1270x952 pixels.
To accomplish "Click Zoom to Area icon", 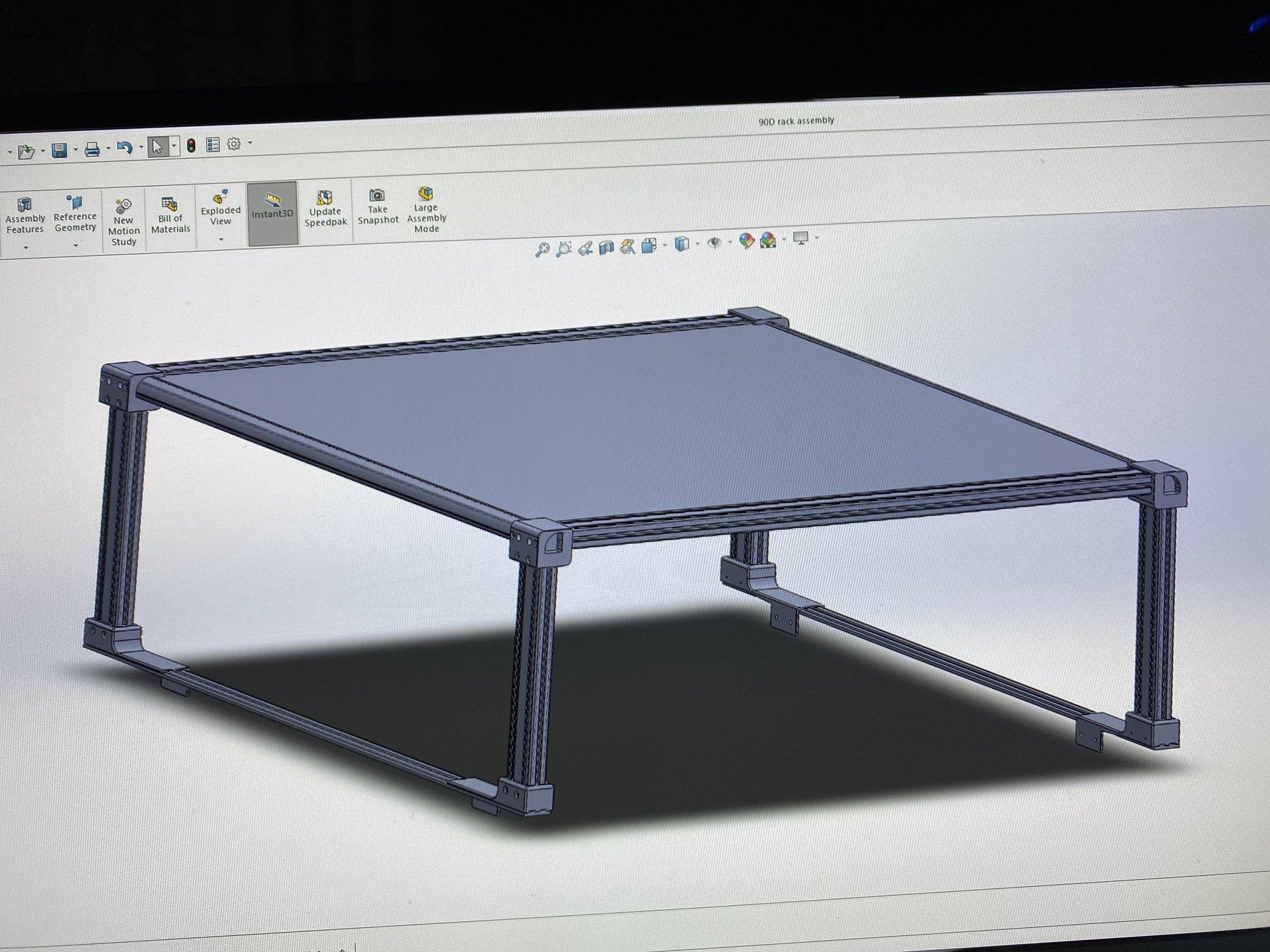I will tap(563, 249).
